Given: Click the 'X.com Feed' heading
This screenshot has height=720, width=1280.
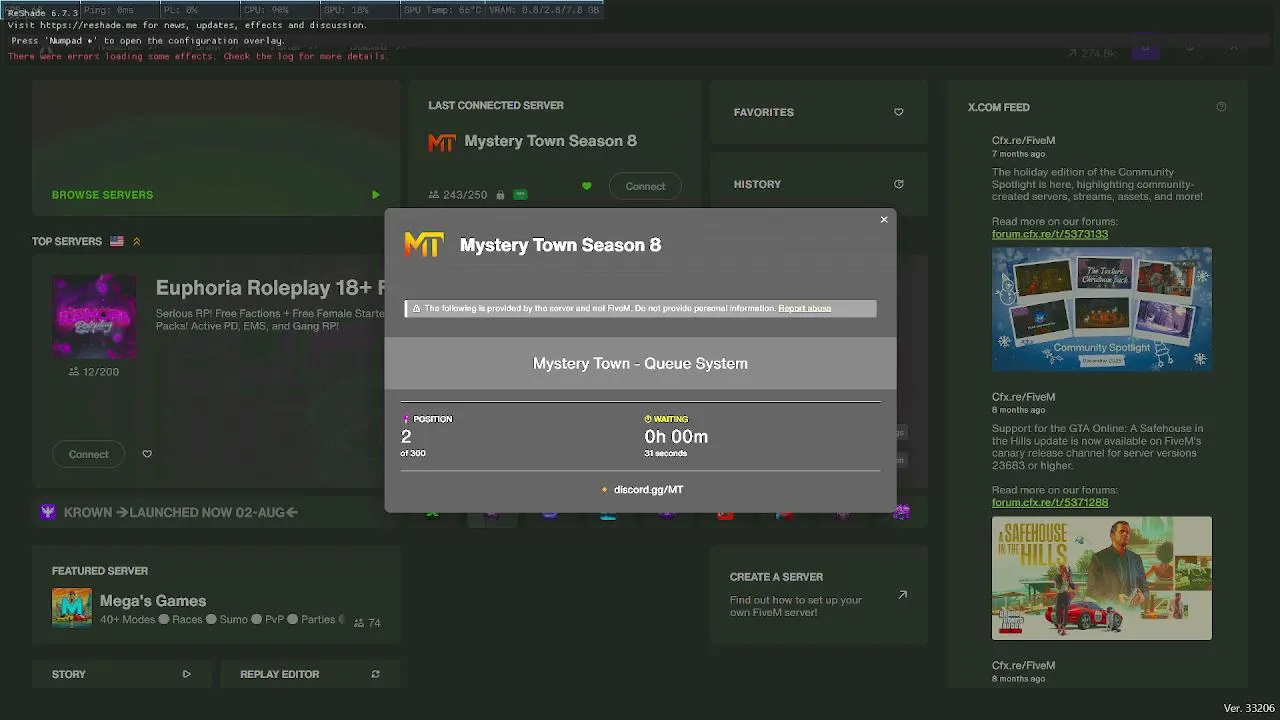Looking at the screenshot, I should pos(999,107).
